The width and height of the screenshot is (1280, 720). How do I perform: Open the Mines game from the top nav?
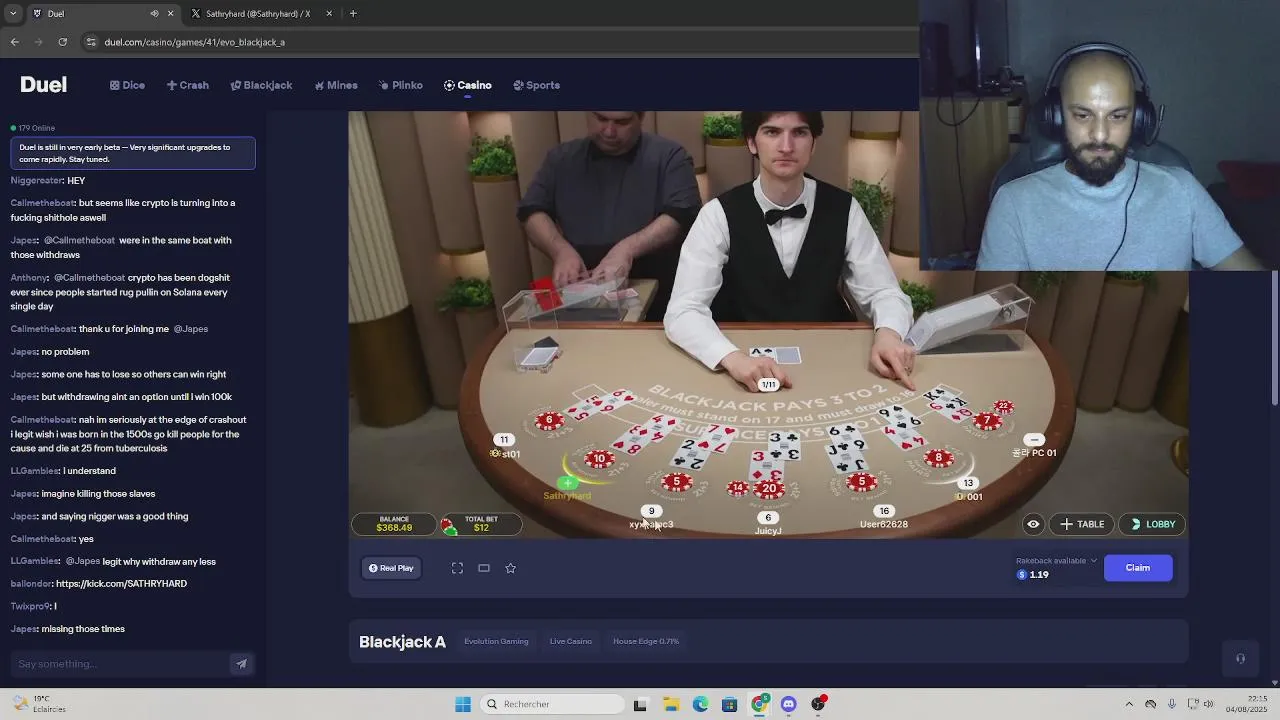pyautogui.click(x=336, y=85)
